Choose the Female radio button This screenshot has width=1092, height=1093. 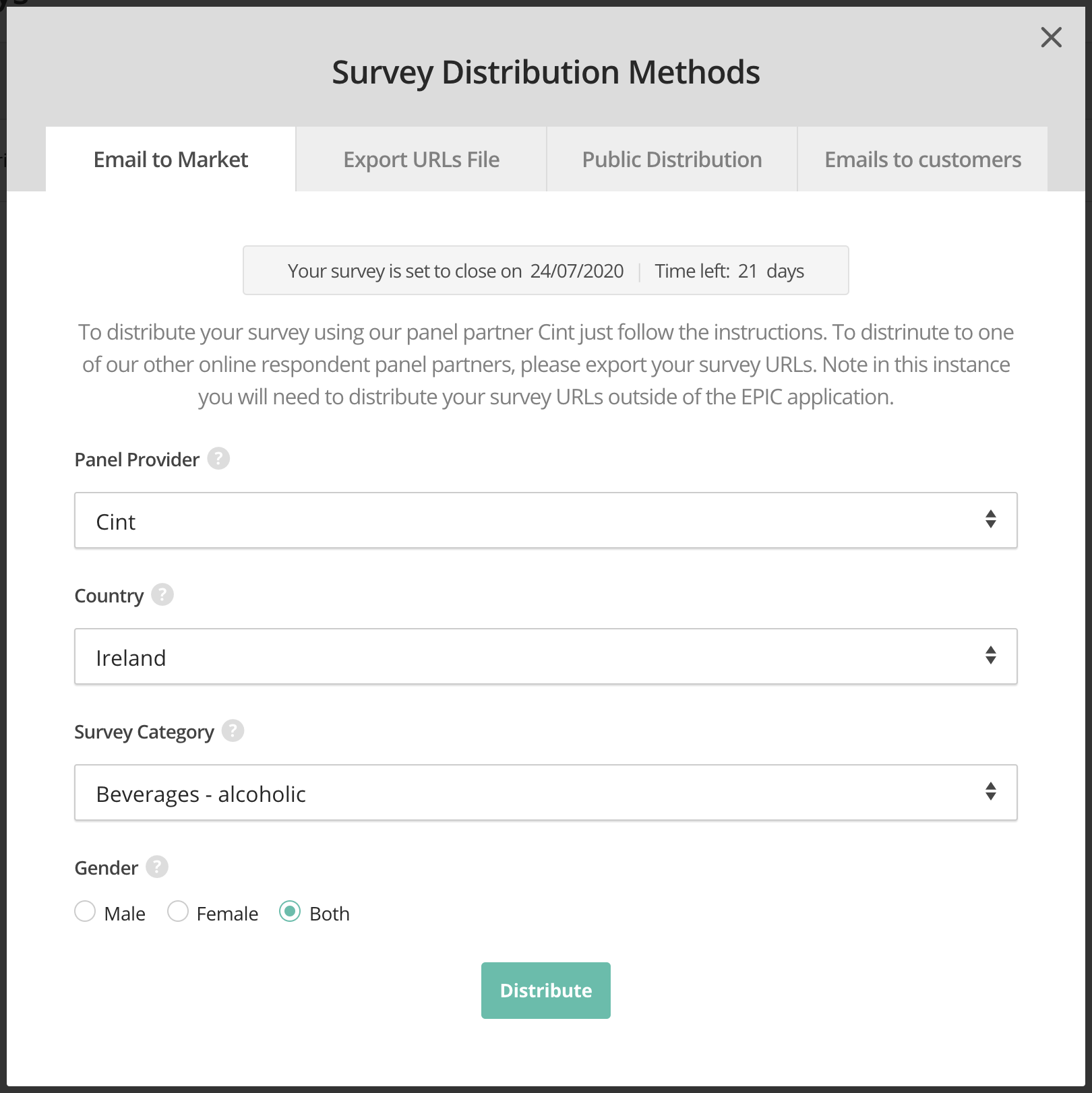point(178,912)
